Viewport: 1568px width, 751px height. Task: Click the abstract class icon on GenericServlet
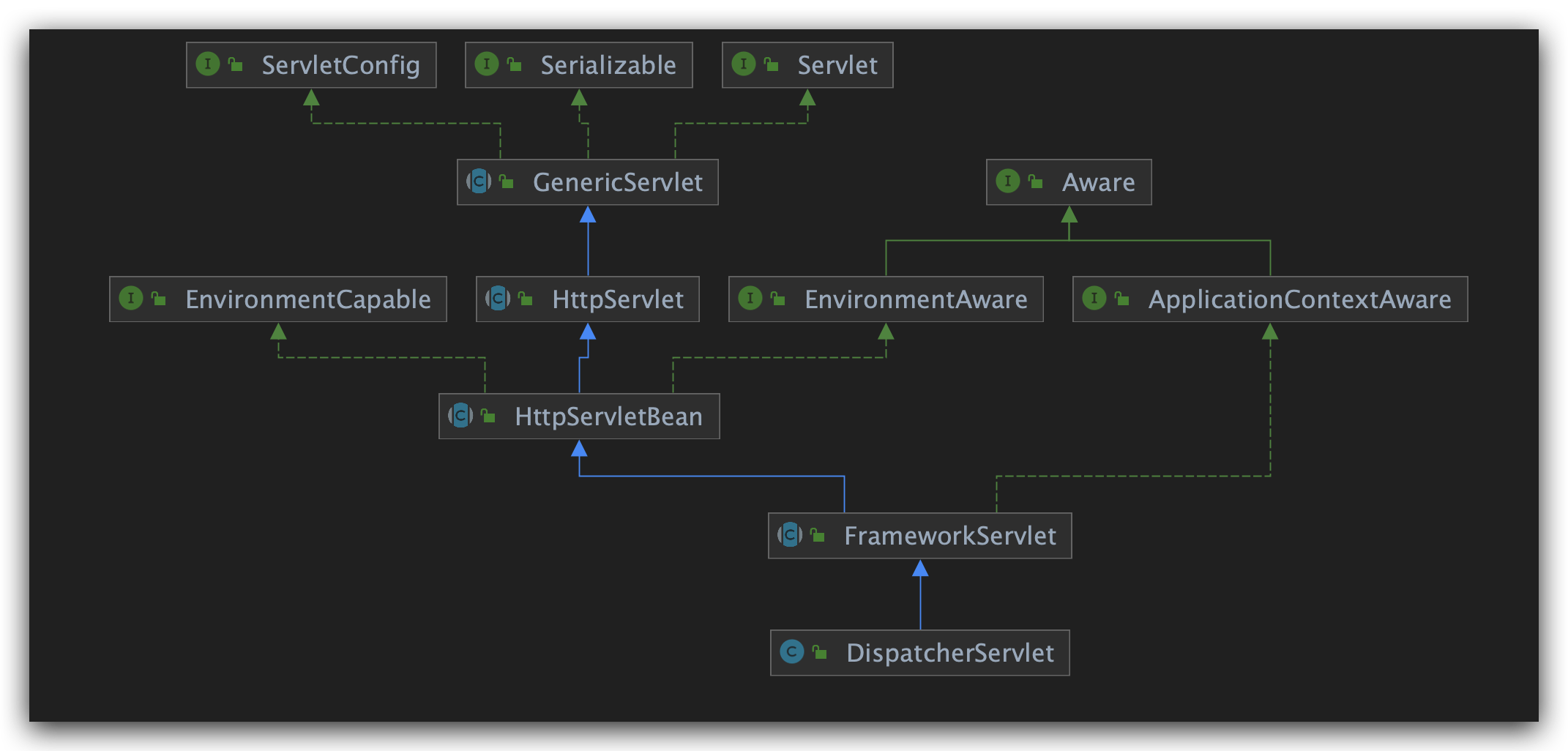click(479, 182)
